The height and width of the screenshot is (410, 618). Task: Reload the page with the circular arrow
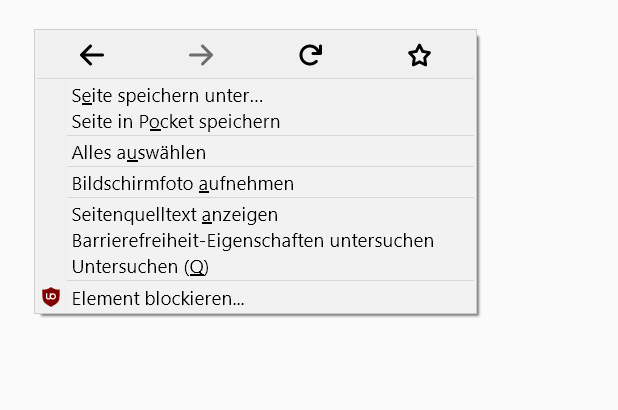[311, 56]
